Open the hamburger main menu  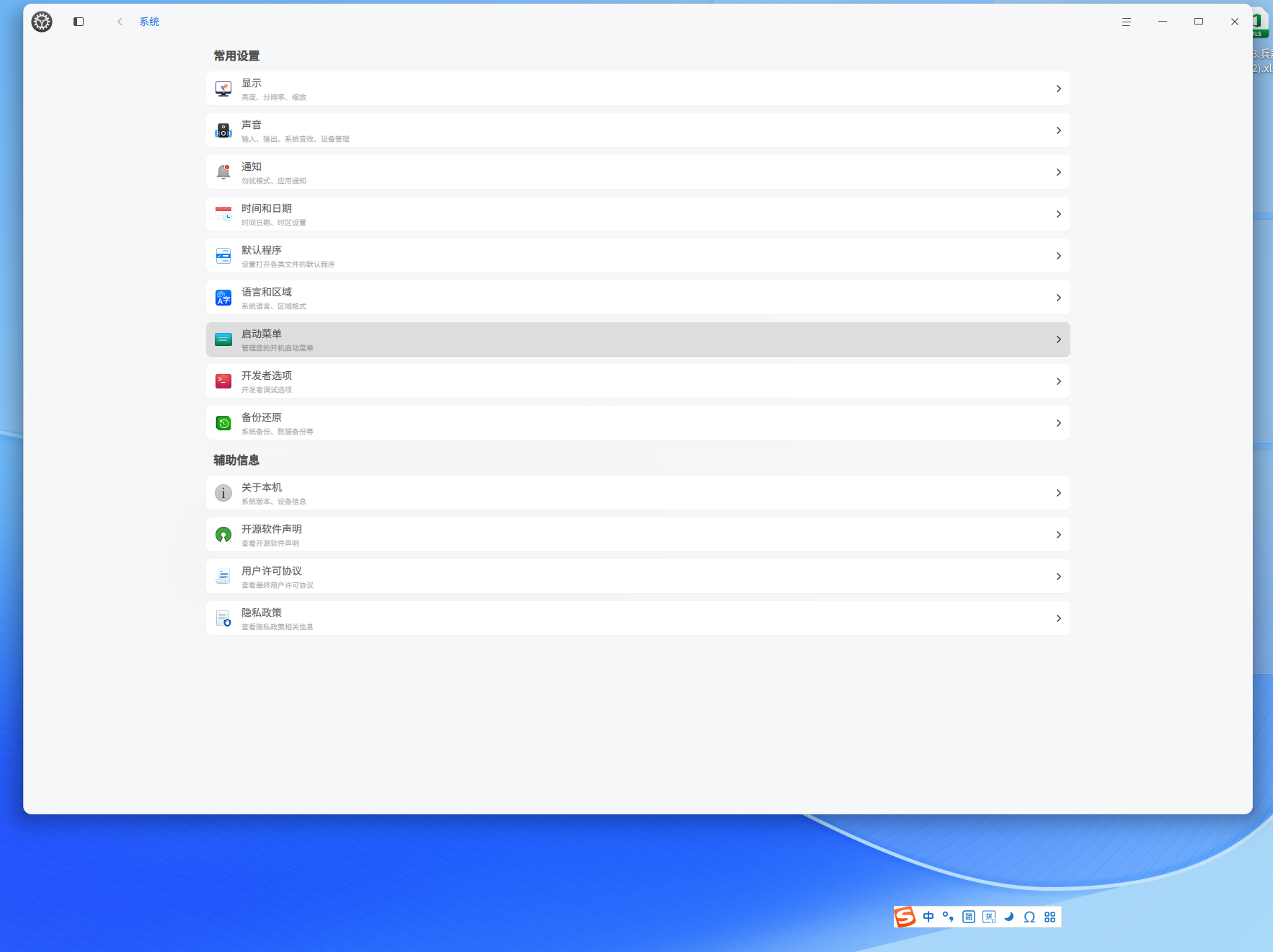[1126, 22]
